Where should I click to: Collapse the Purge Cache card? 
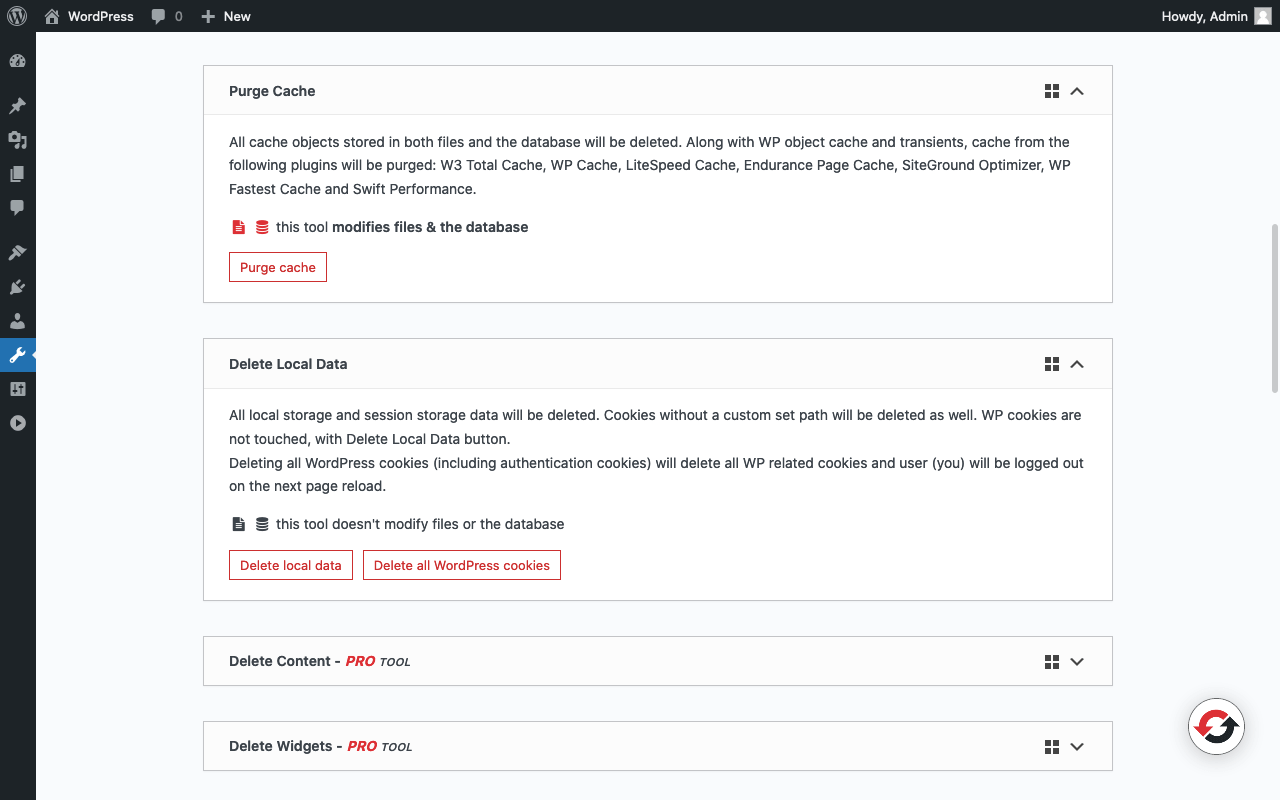point(1077,91)
